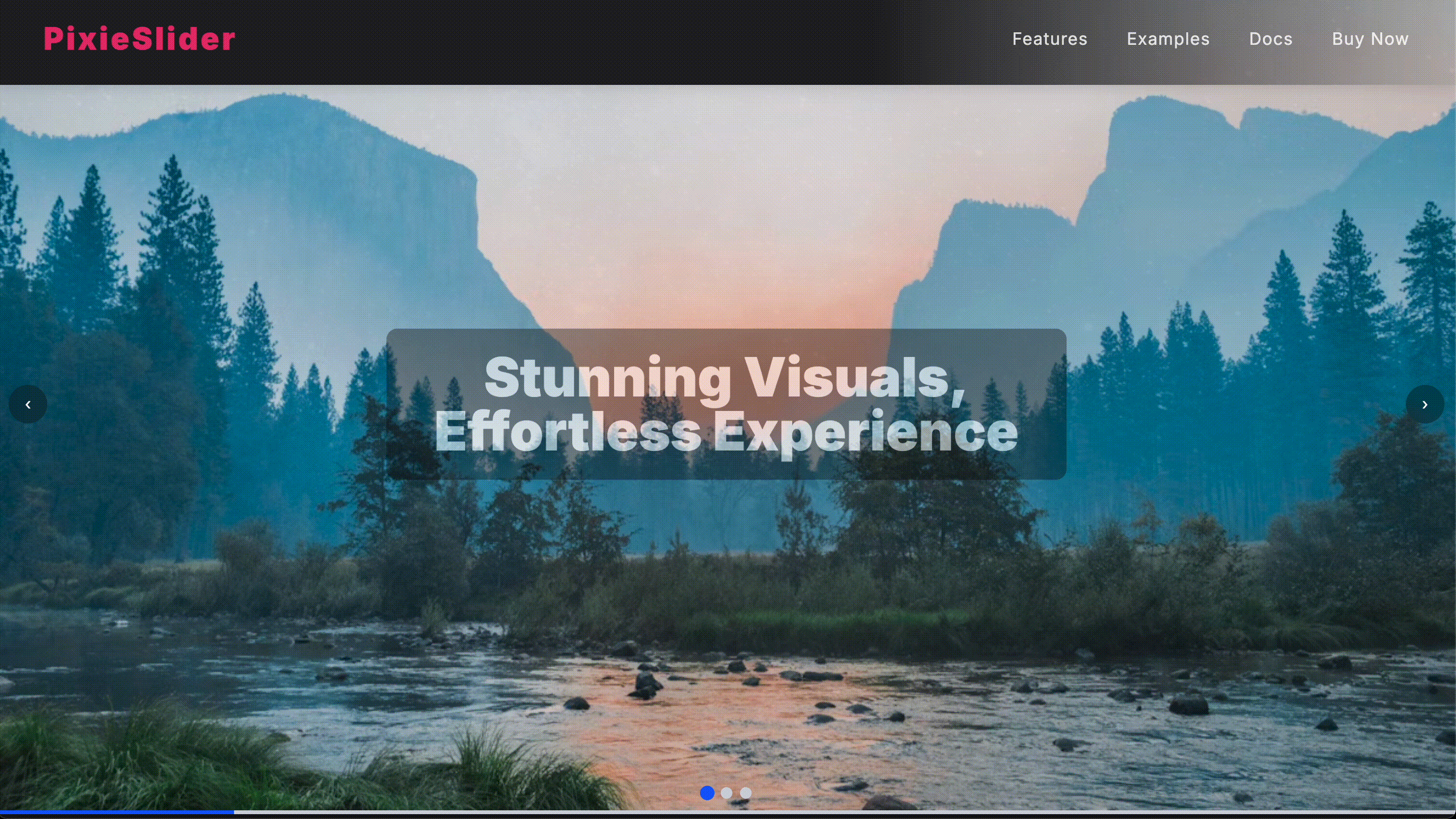Advance to next slide arrow

click(1424, 404)
